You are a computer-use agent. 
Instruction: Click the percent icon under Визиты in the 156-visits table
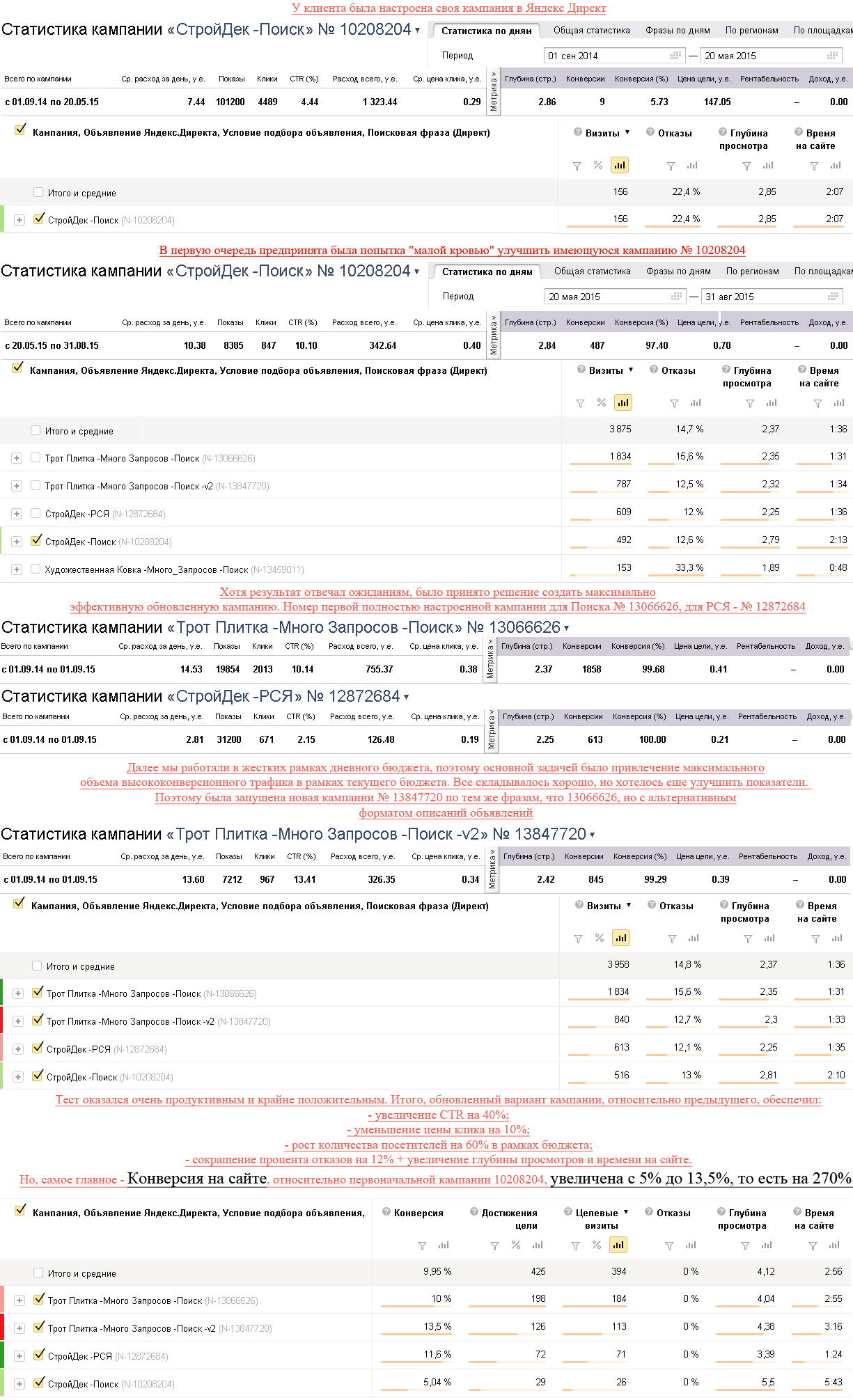[597, 165]
